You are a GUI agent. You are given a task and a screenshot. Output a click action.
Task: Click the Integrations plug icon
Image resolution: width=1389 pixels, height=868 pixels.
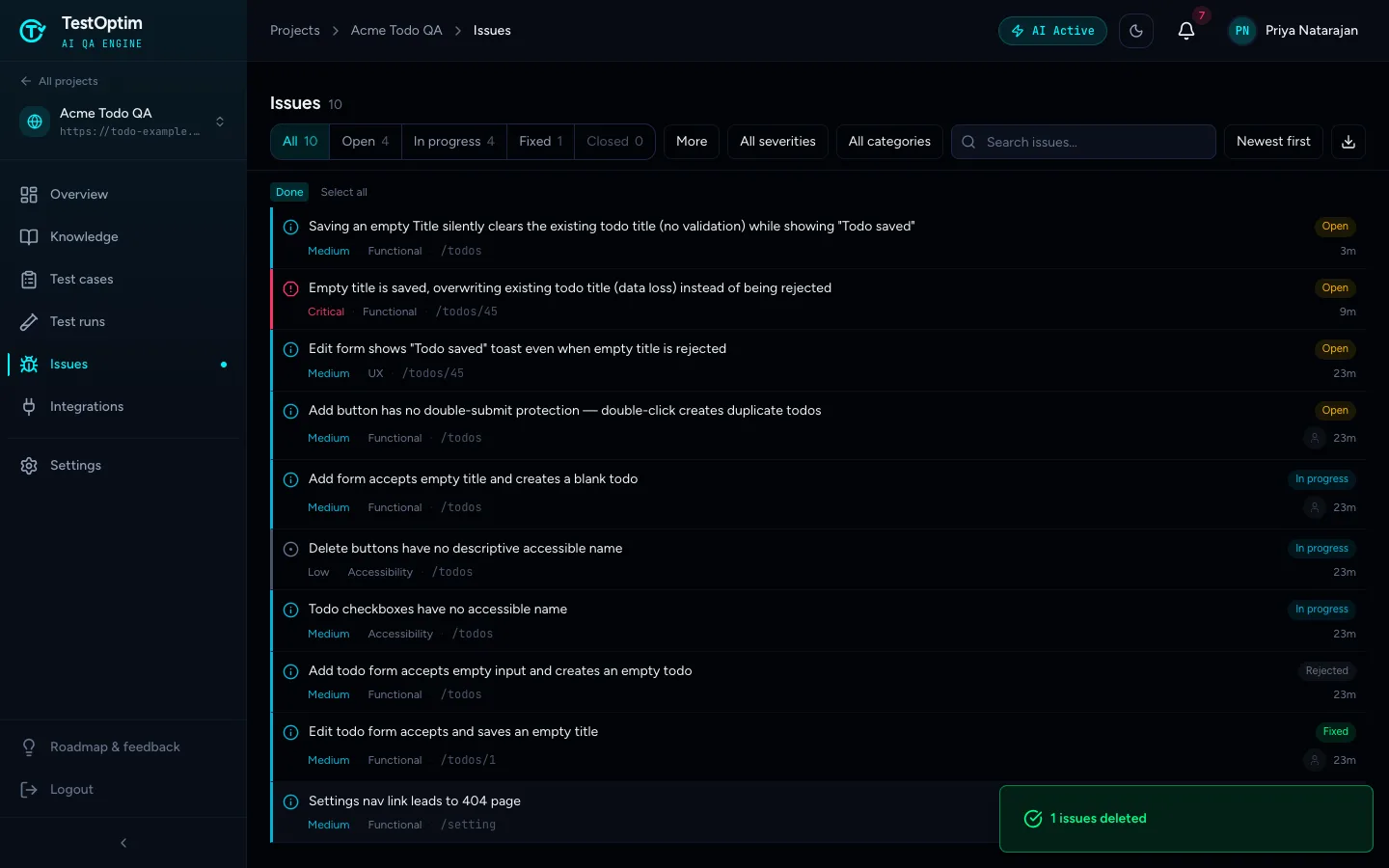coord(29,407)
